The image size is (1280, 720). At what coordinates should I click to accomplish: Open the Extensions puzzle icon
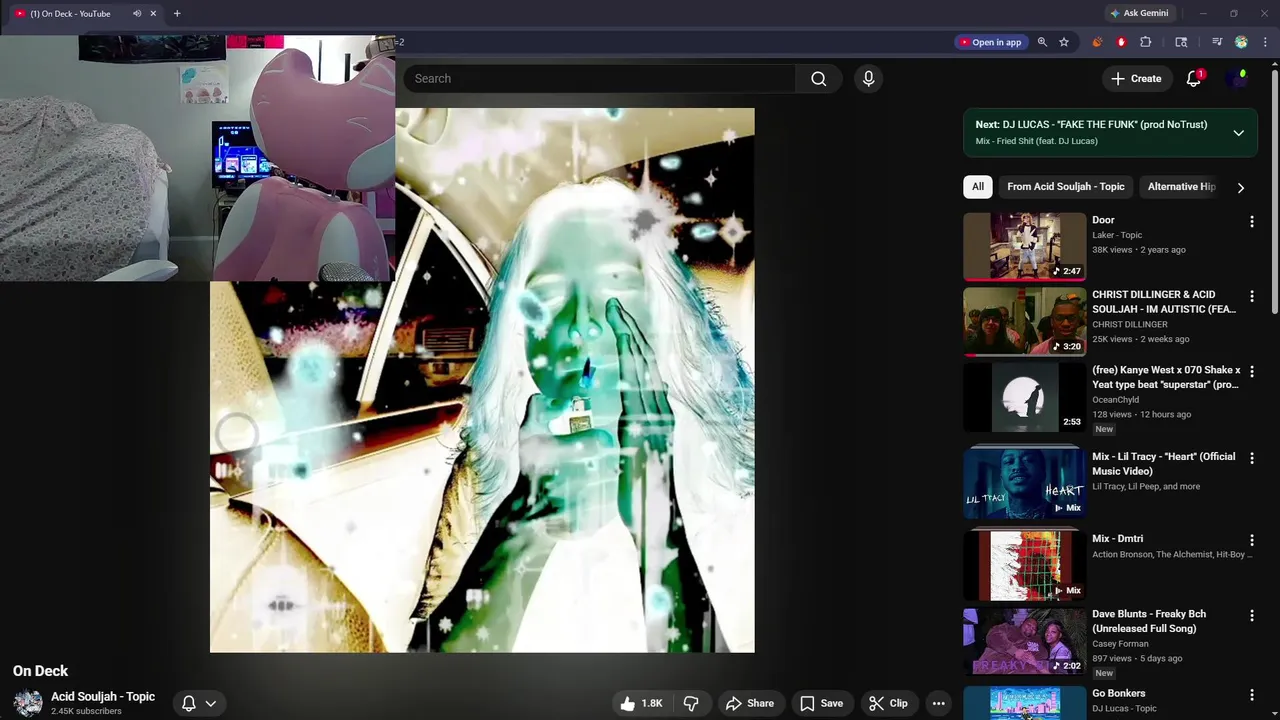(x=1146, y=42)
